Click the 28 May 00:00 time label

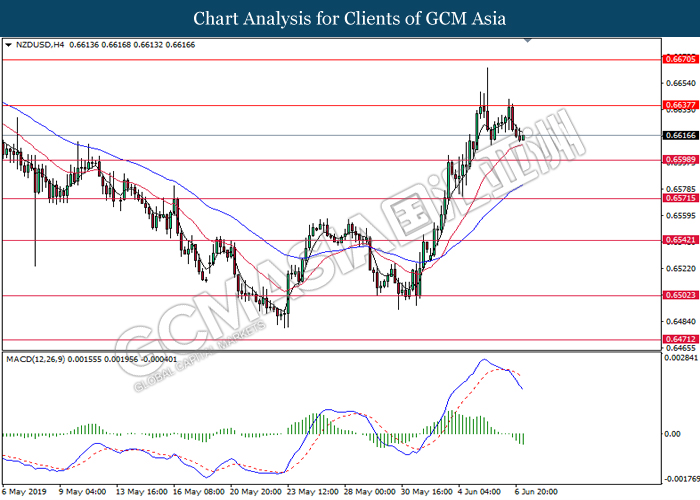tap(370, 492)
